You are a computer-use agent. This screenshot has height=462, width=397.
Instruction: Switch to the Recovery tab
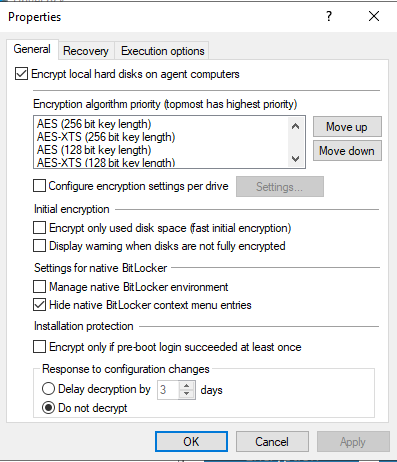[x=86, y=51]
